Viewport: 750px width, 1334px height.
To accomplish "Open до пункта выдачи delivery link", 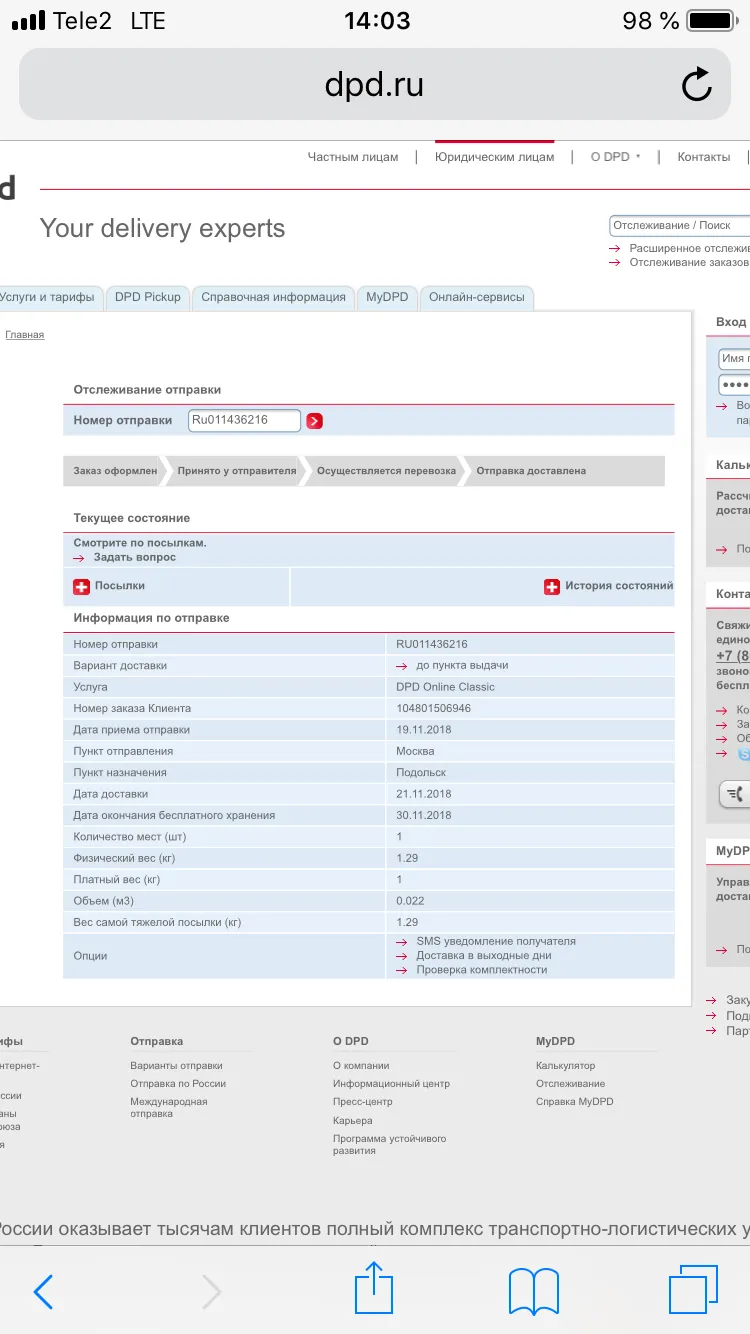I will (x=462, y=665).
